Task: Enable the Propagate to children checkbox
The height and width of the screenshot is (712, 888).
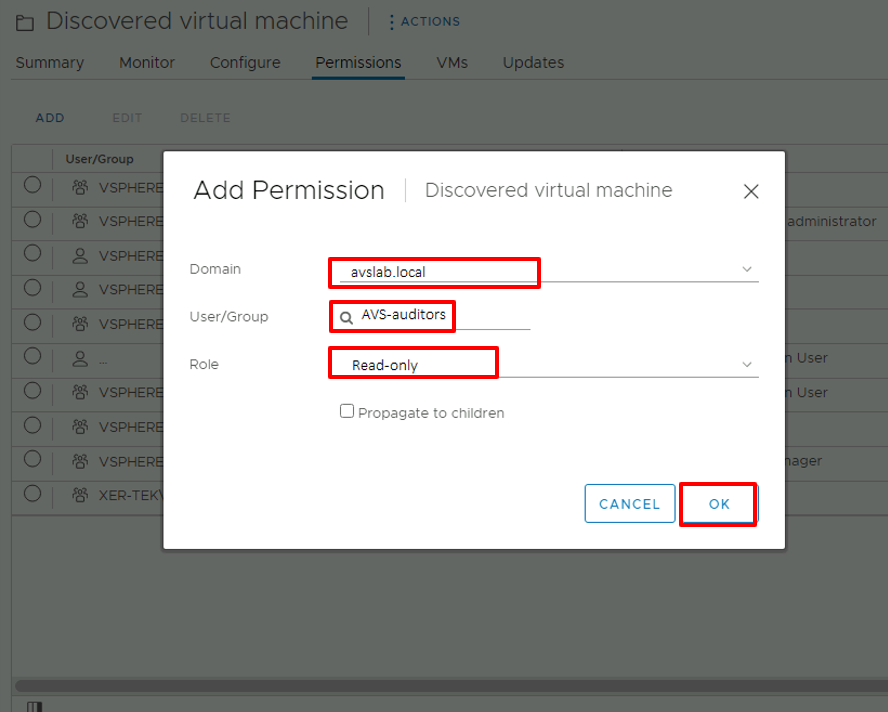Action: pyautogui.click(x=347, y=411)
